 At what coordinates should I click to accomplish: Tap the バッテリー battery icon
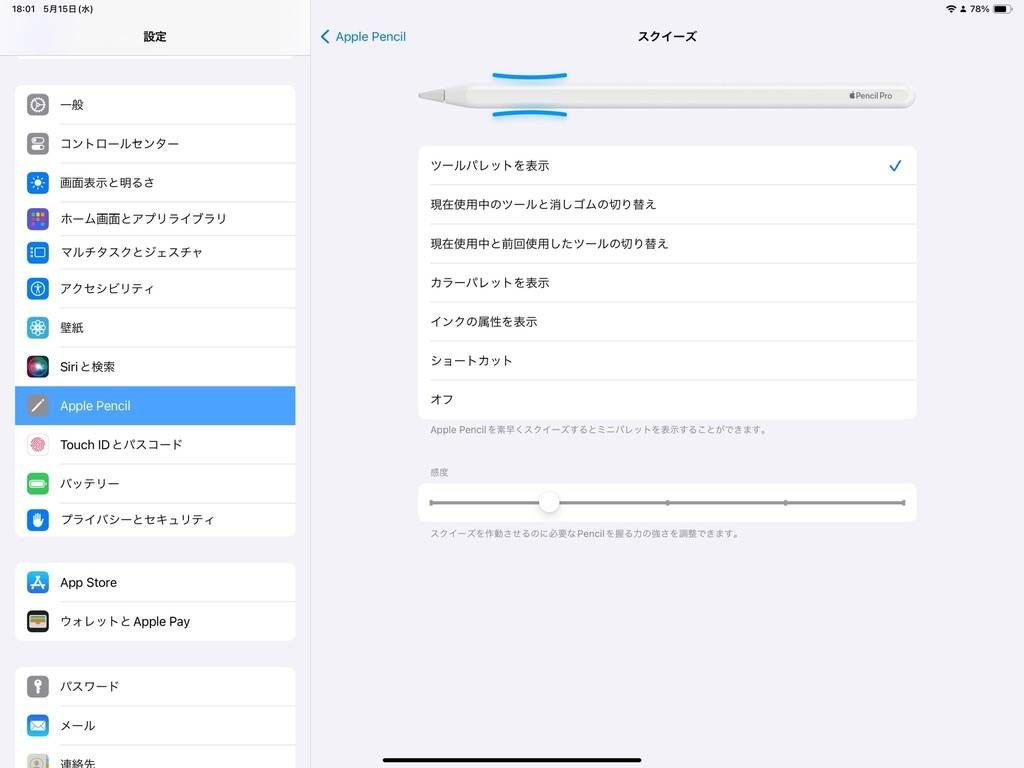pyautogui.click(x=38, y=484)
